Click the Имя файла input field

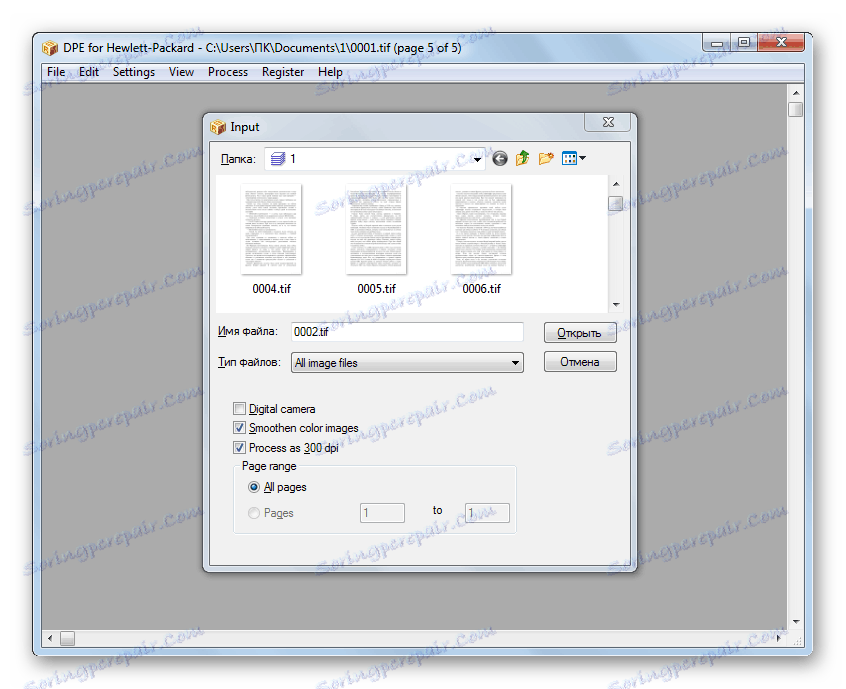[x=407, y=332]
